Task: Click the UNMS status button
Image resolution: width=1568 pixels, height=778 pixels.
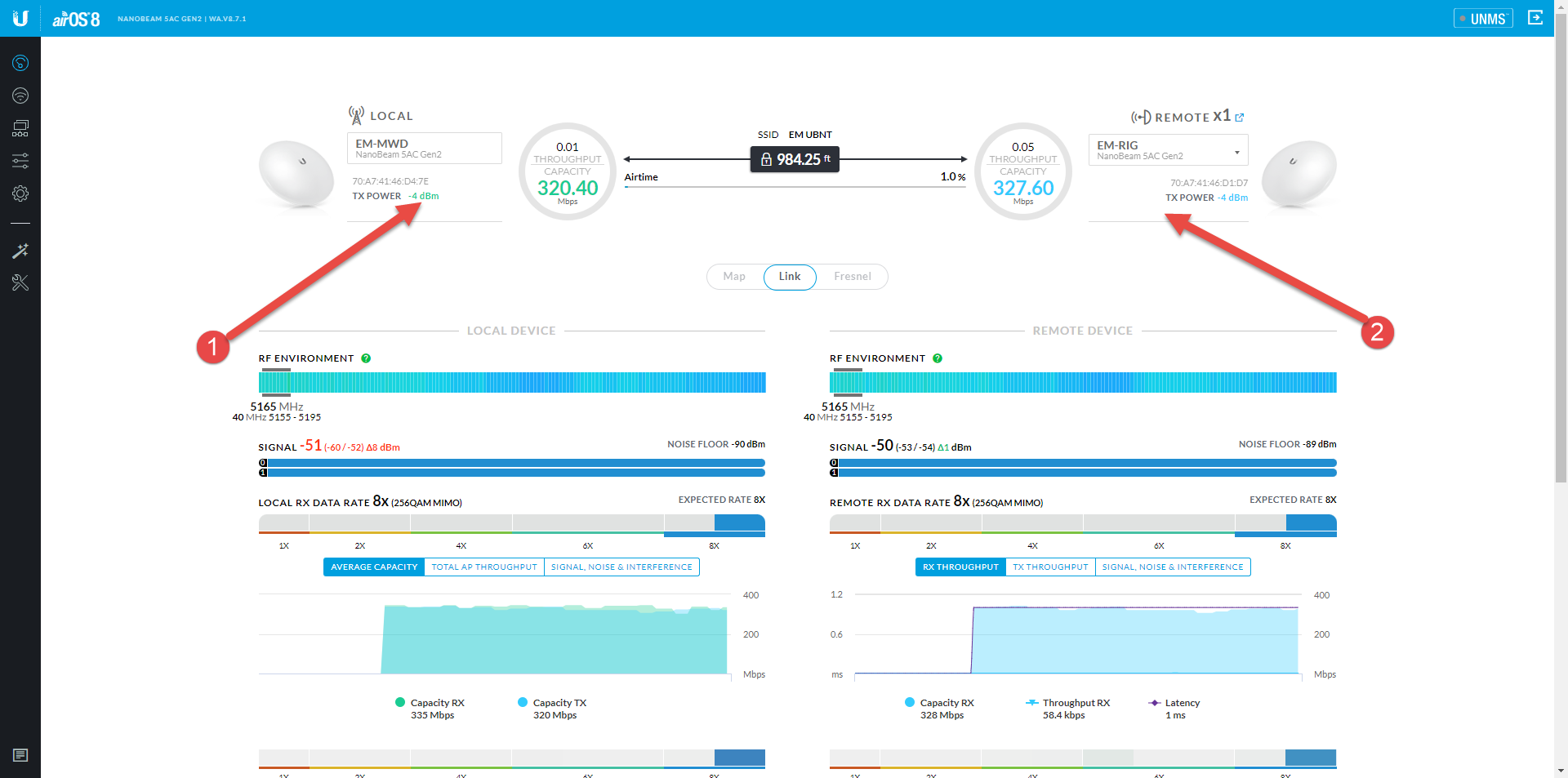Action: point(1483,18)
